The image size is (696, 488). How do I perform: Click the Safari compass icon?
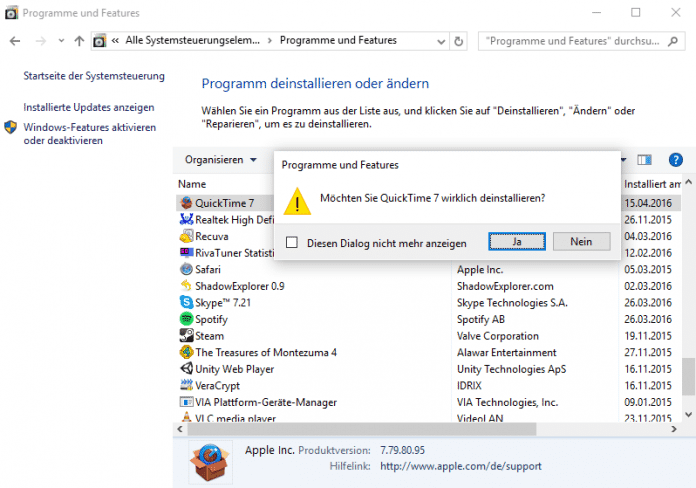tap(186, 269)
